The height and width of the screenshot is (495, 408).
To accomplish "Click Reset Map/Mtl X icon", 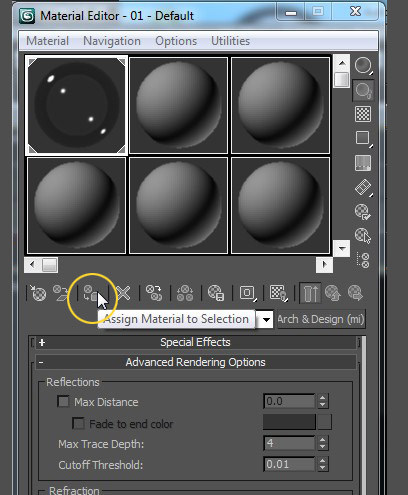I will click(x=123, y=293).
